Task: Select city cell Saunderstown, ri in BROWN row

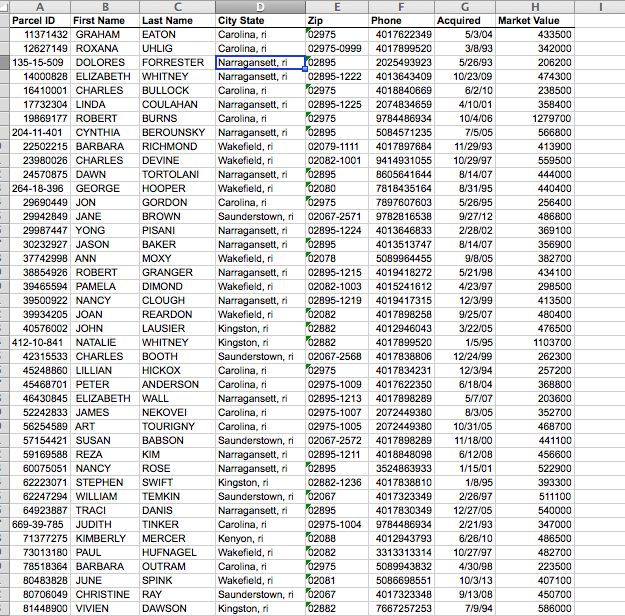Action: click(x=260, y=216)
